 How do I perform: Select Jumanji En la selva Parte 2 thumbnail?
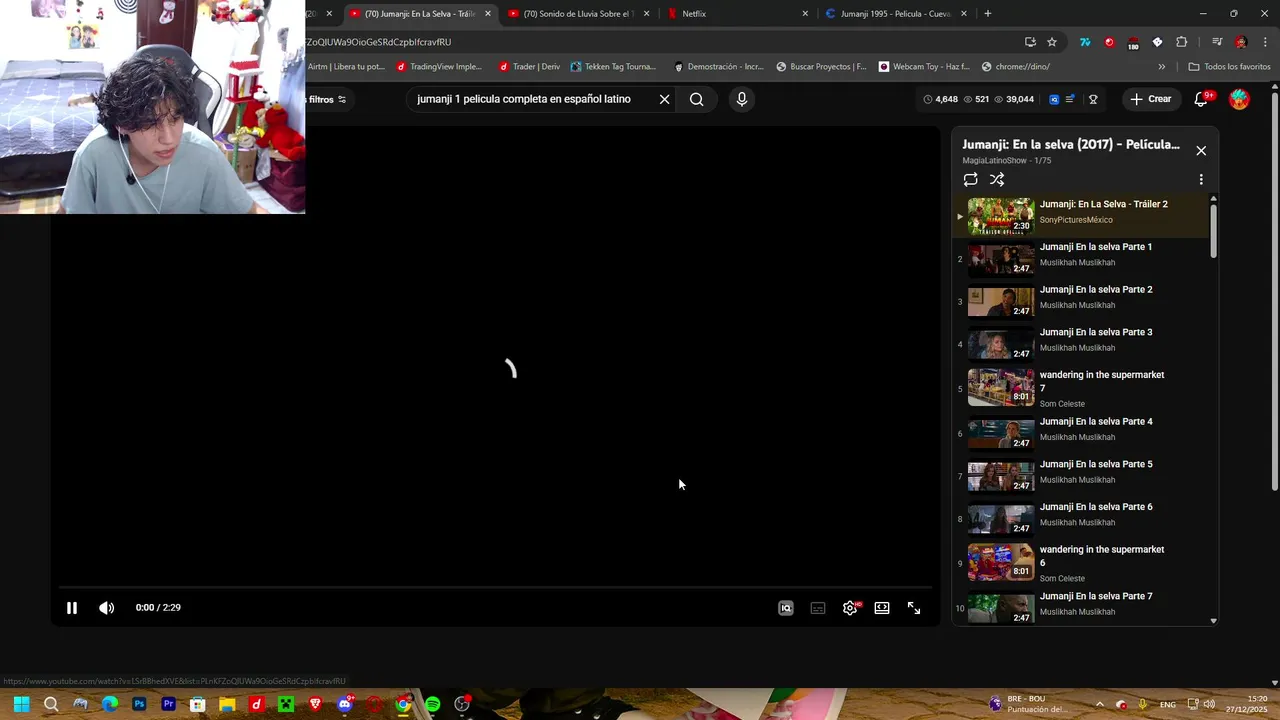[1001, 302]
